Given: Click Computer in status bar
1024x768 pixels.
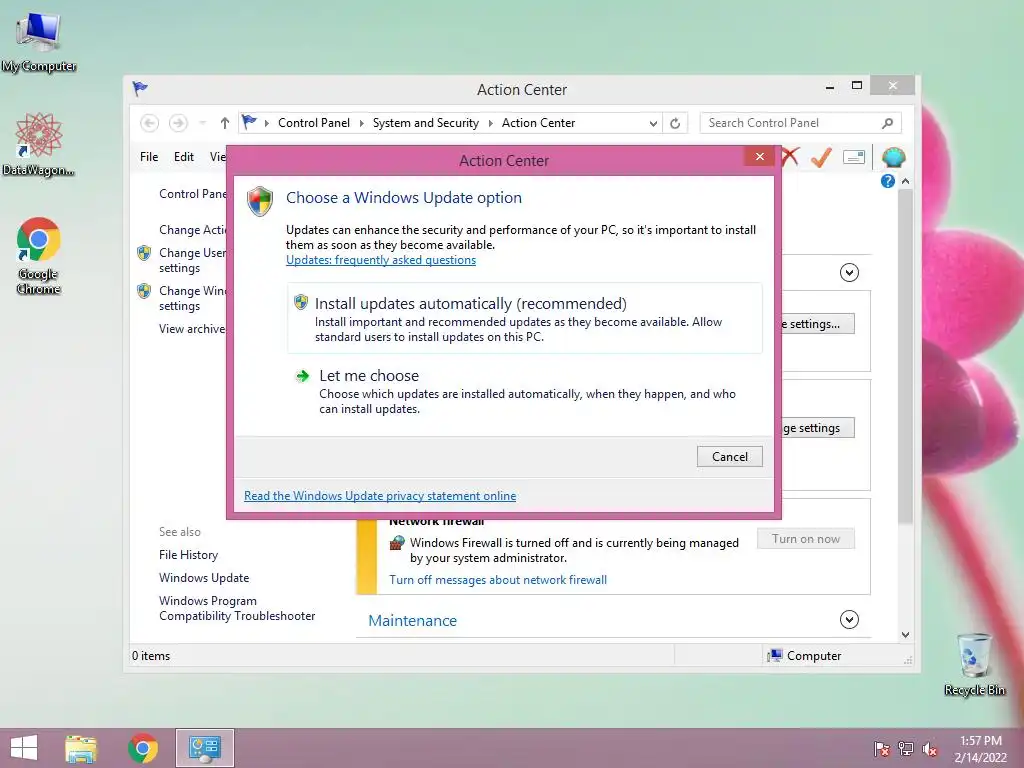Looking at the screenshot, I should click(805, 656).
